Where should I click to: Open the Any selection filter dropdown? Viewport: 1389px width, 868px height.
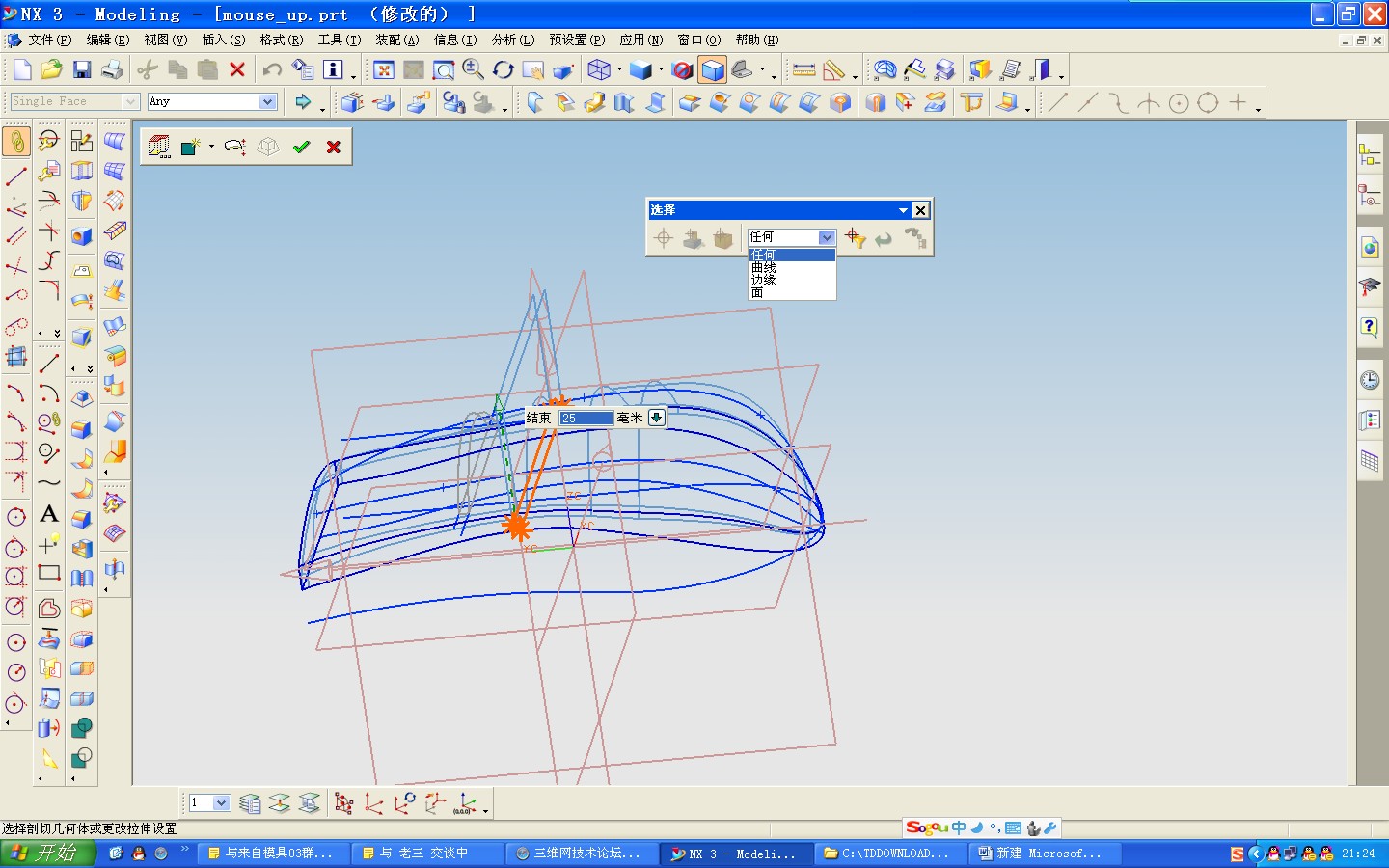click(x=268, y=101)
